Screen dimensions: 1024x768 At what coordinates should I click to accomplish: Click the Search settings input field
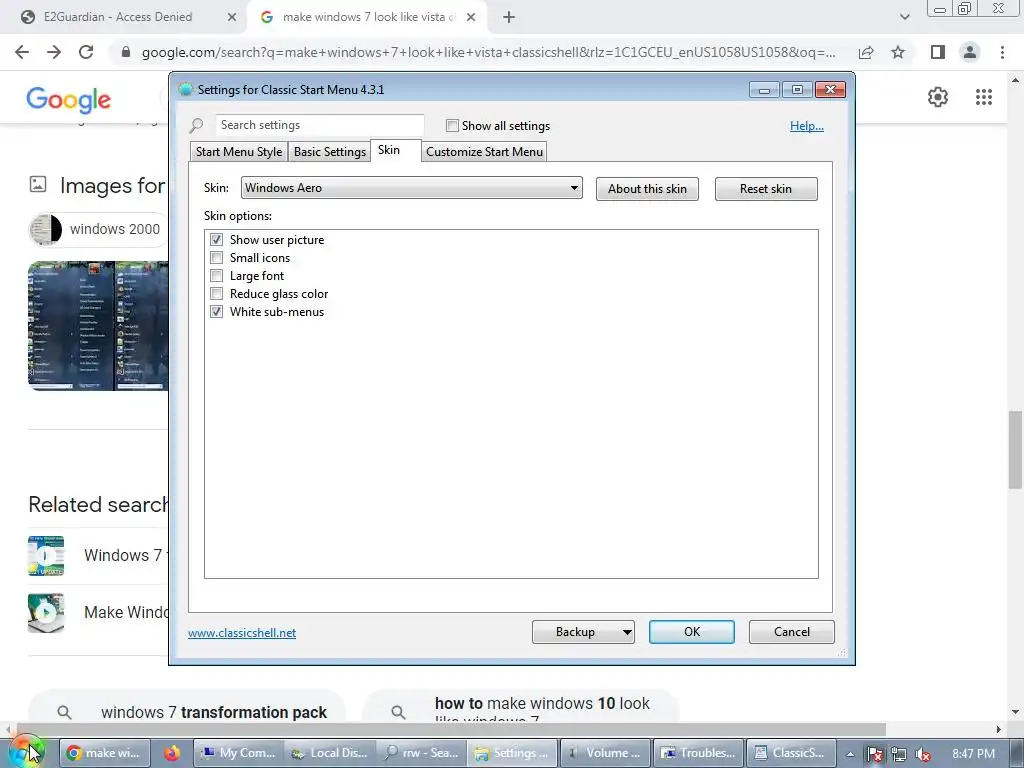point(319,125)
